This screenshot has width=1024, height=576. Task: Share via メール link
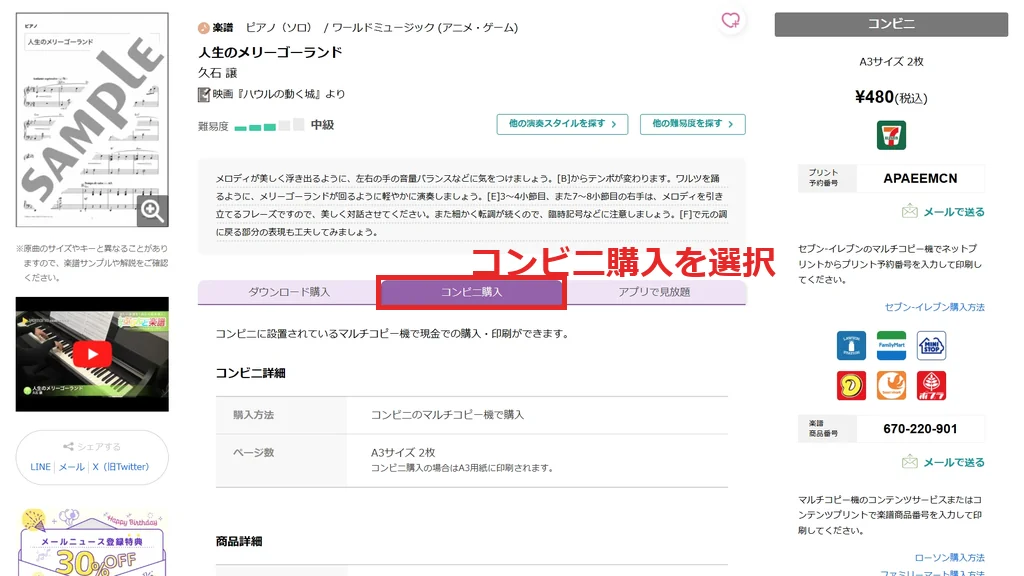click(x=72, y=467)
